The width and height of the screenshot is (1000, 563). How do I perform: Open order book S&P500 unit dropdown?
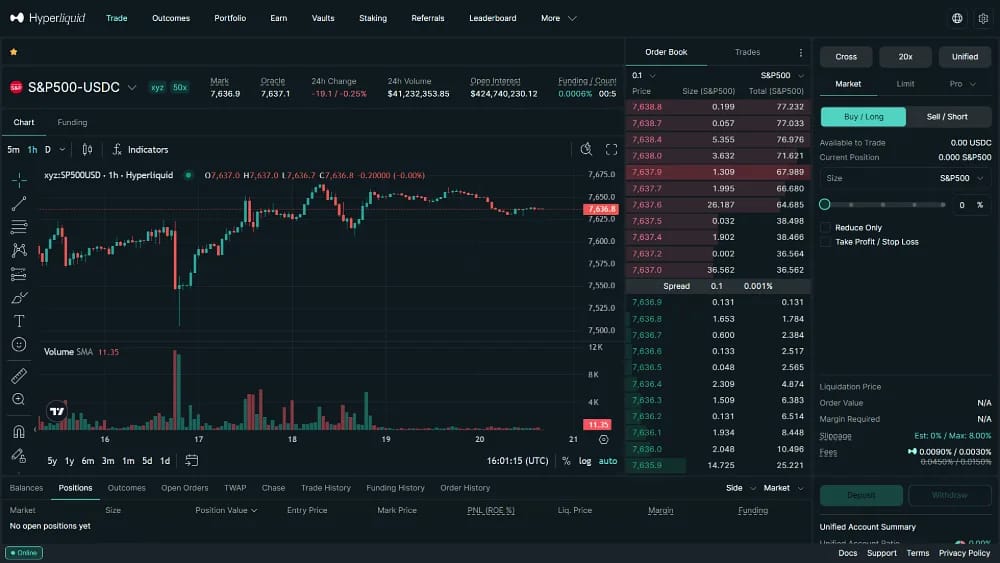point(782,75)
